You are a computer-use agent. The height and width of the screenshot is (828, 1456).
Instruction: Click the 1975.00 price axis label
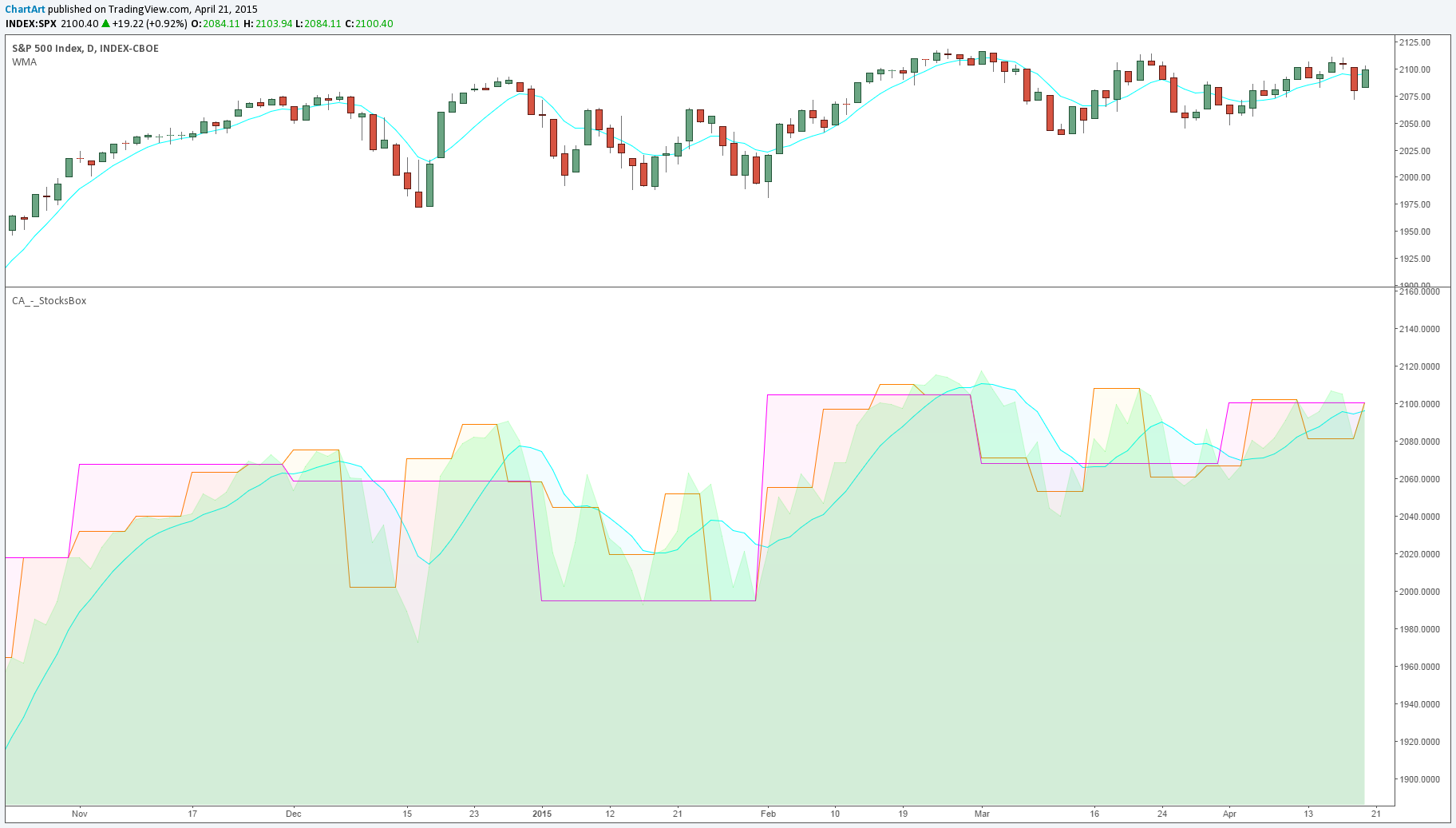click(1414, 204)
